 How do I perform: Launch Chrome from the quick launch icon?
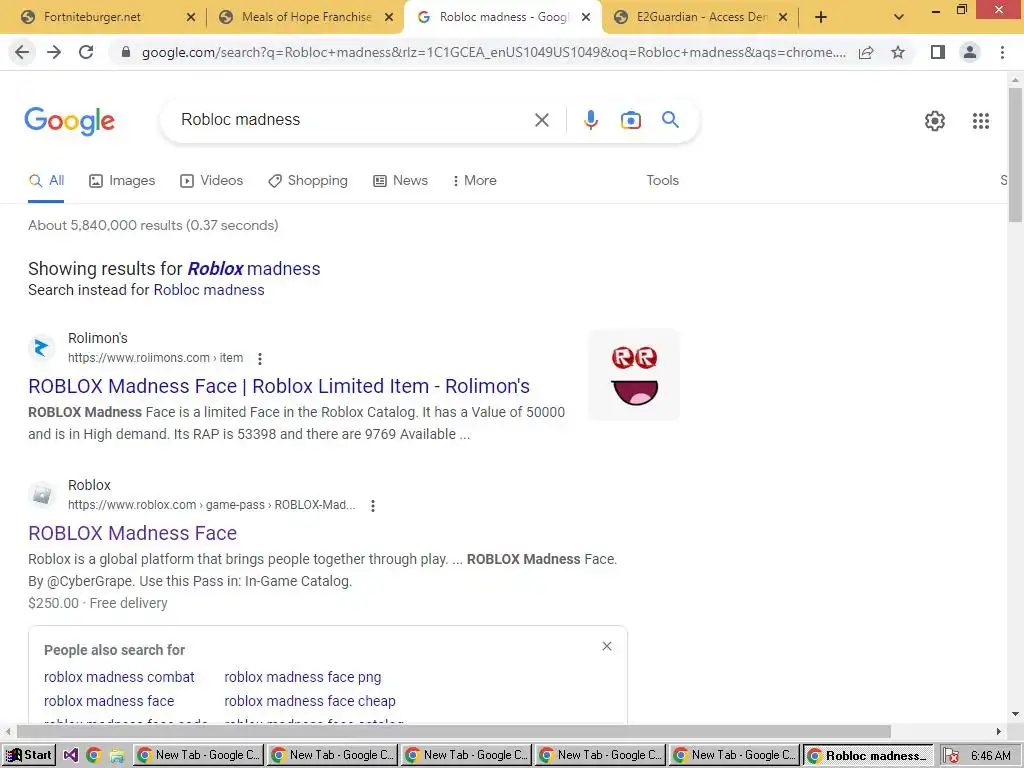93,756
